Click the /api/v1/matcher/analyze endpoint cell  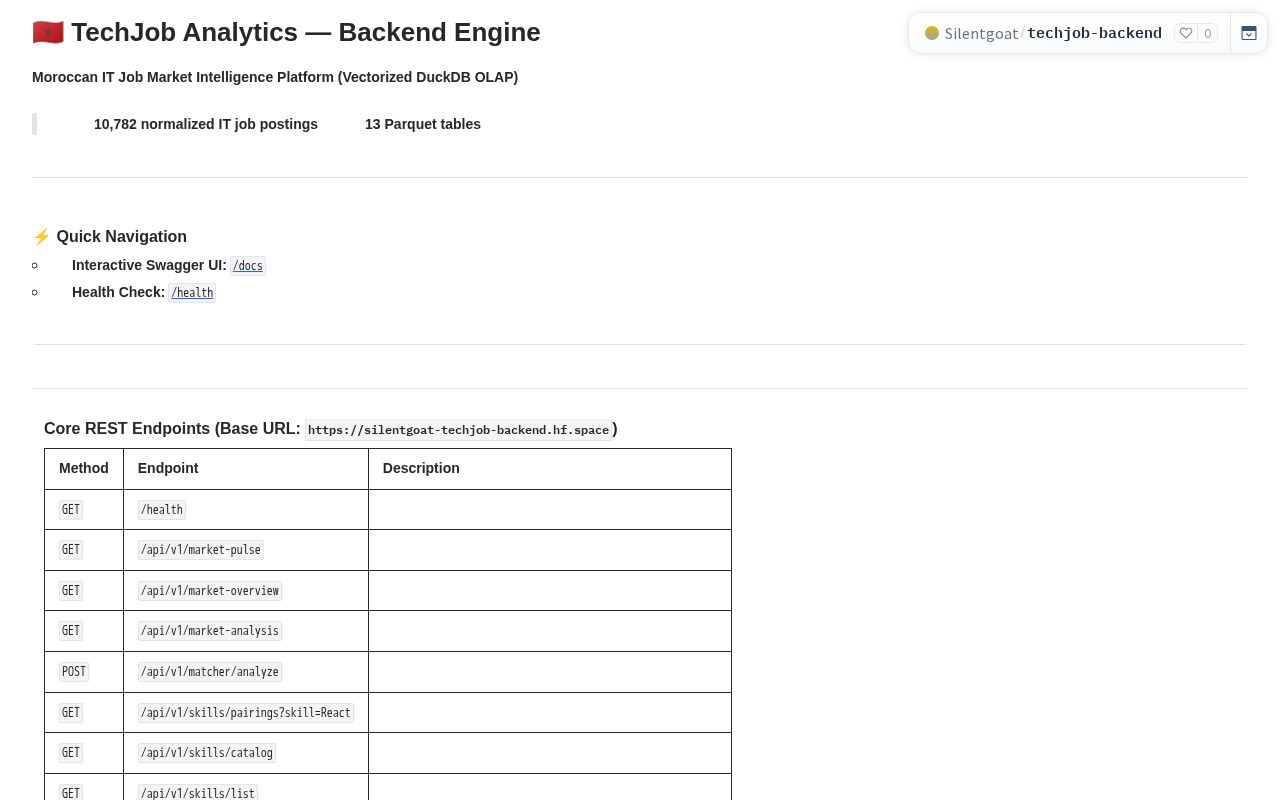point(246,672)
